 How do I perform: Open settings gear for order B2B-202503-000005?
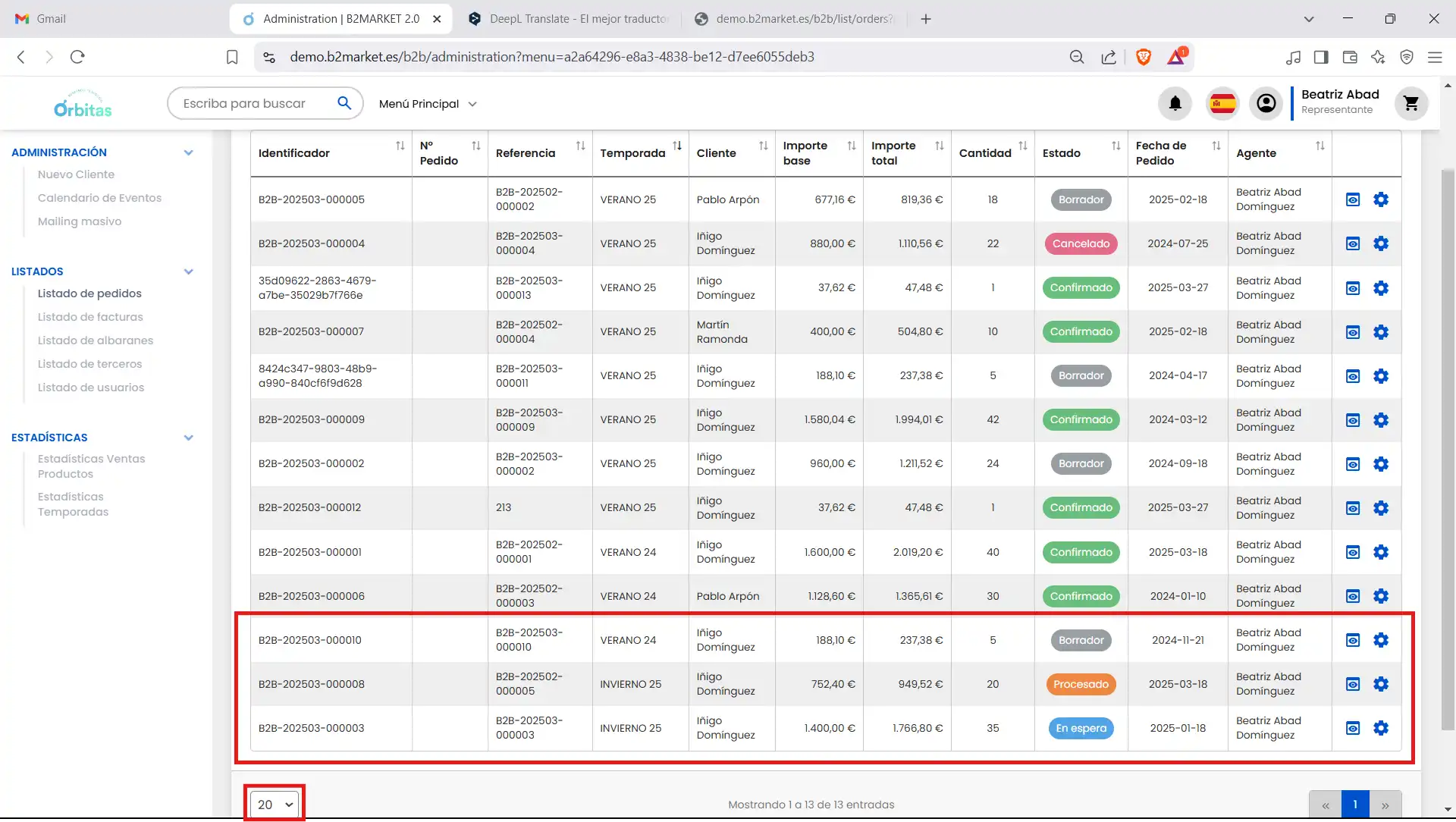1381,199
